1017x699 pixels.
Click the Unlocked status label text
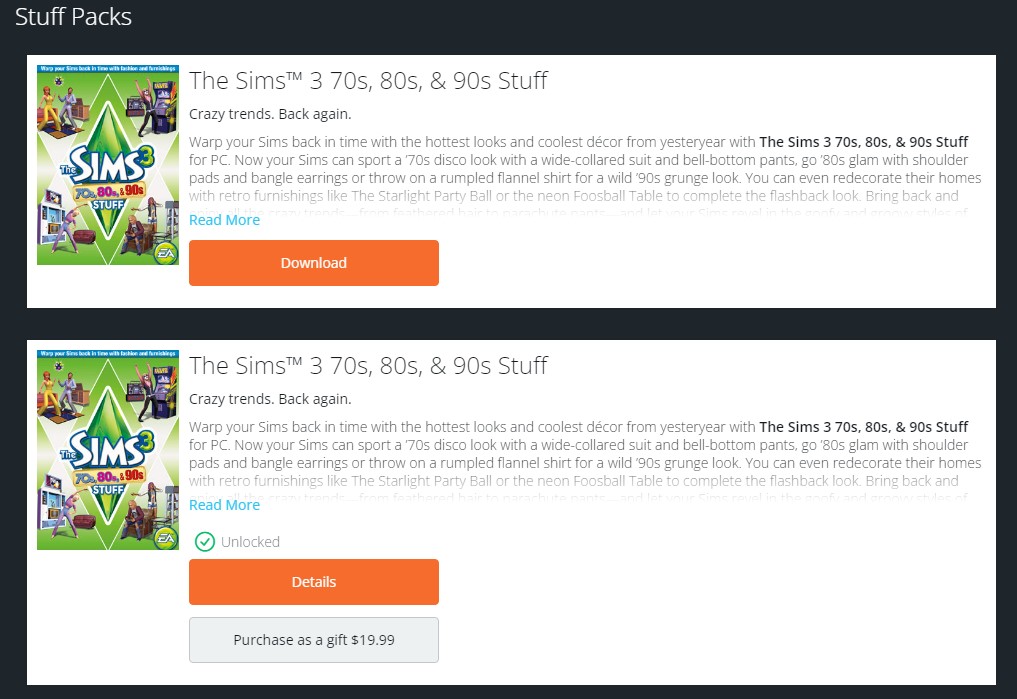point(250,542)
